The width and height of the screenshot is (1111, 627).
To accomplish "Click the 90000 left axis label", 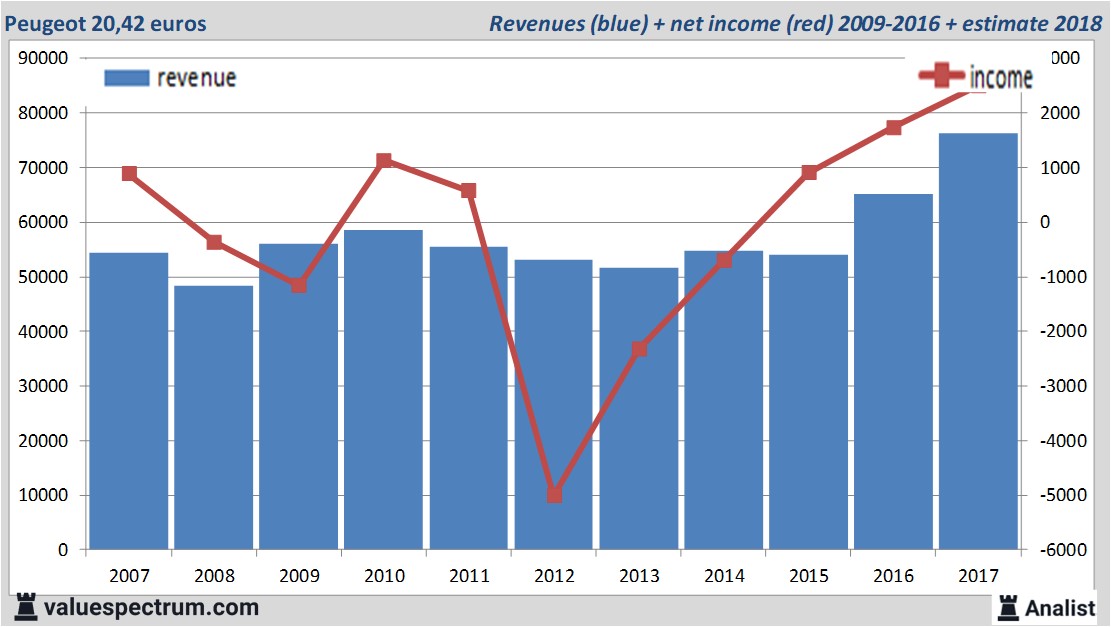I will (x=44, y=58).
